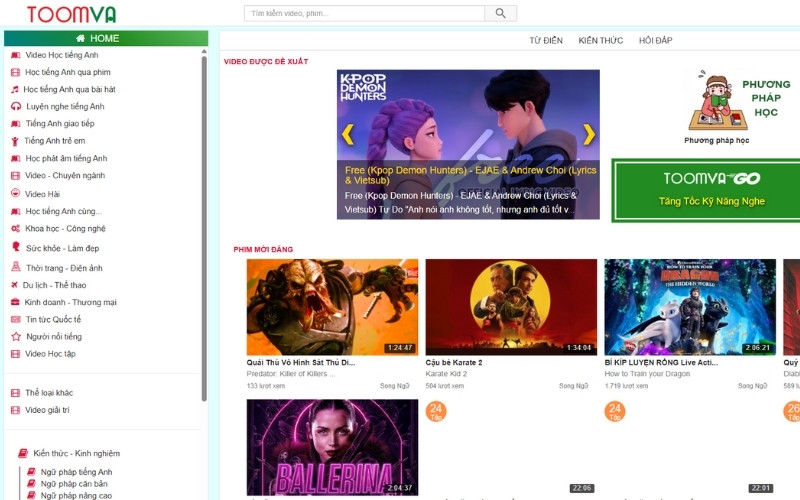Image resolution: width=800 pixels, height=500 pixels.
Task: Focus the video search input field
Action: pyautogui.click(x=364, y=13)
